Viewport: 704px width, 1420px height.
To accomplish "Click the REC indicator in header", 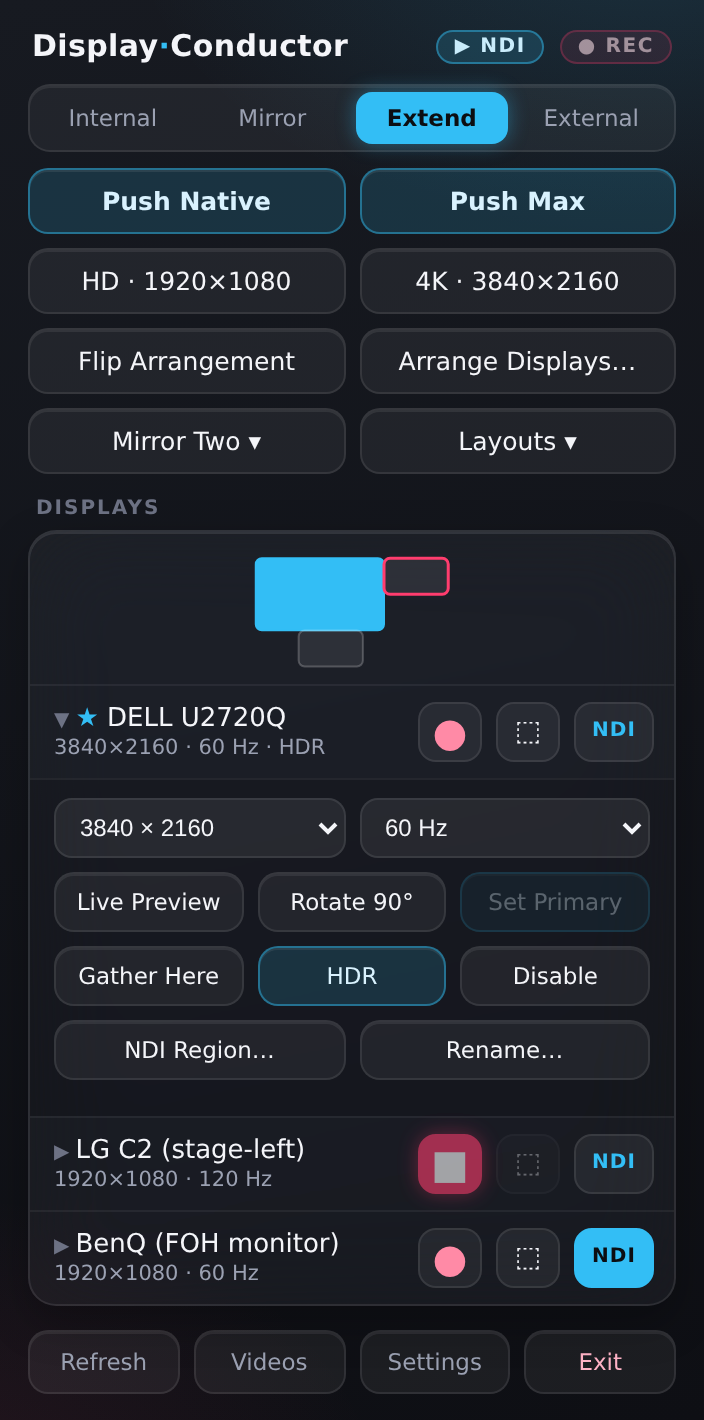I will 616,47.
